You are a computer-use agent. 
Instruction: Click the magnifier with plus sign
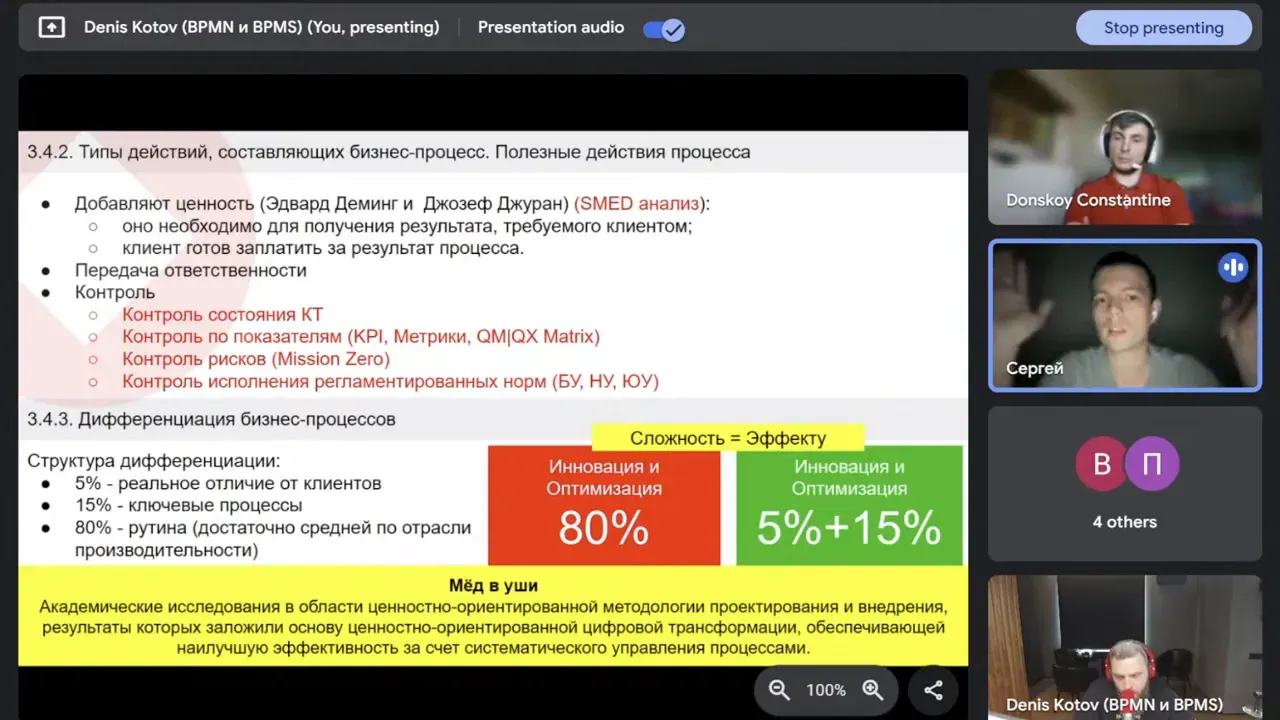tap(873, 690)
